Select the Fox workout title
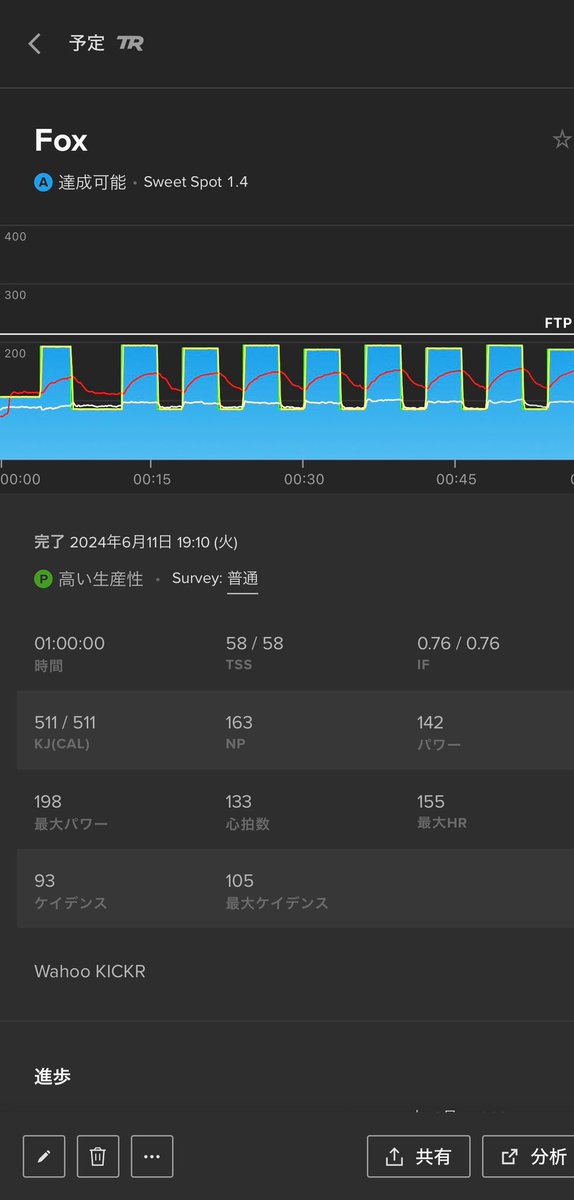 (x=61, y=140)
